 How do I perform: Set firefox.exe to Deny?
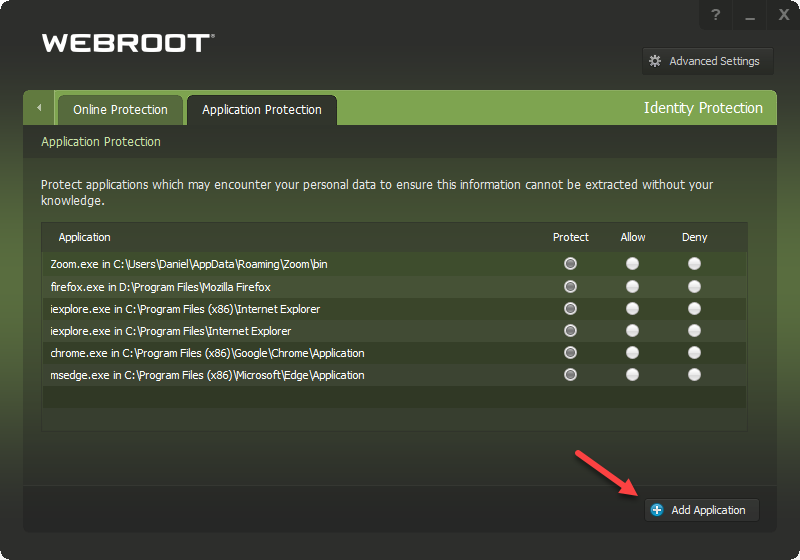tap(694, 287)
